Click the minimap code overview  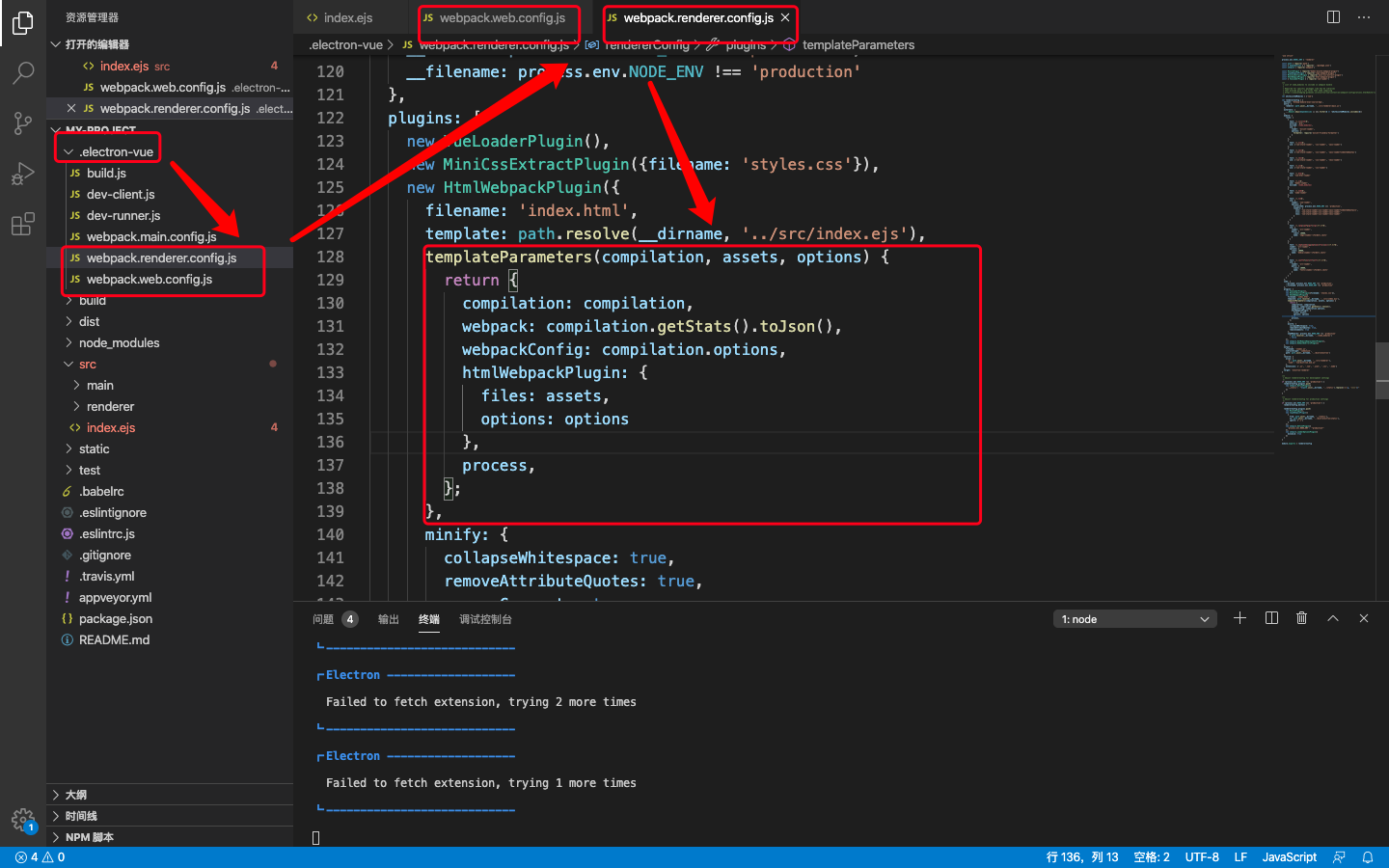(x=1327, y=251)
